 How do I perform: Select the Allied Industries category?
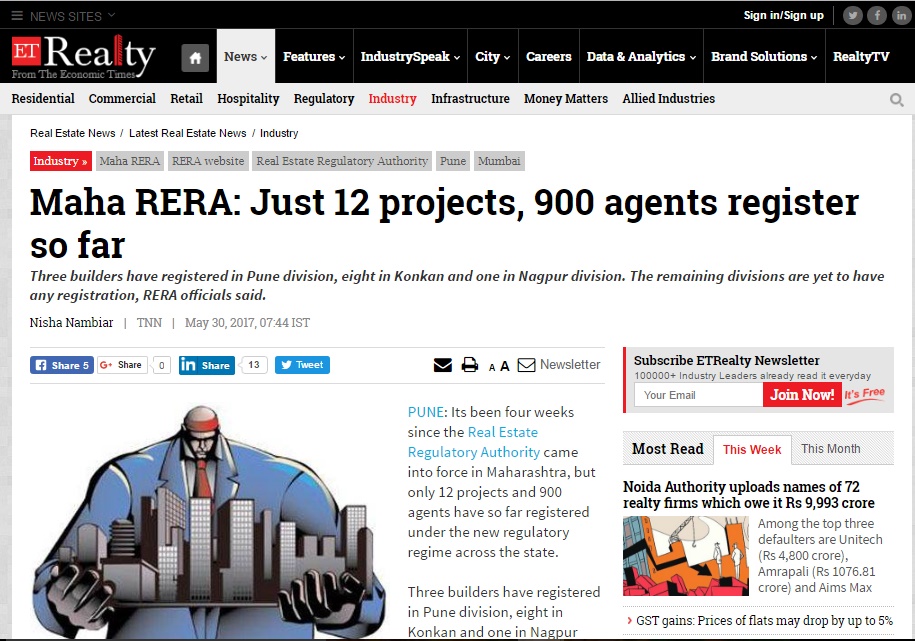pyautogui.click(x=668, y=99)
